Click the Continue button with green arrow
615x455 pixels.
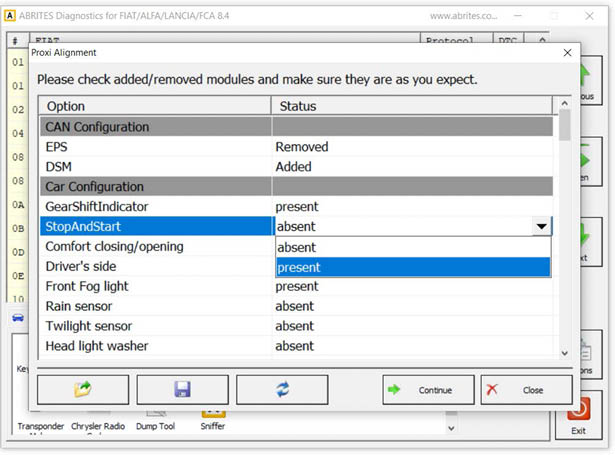428,389
